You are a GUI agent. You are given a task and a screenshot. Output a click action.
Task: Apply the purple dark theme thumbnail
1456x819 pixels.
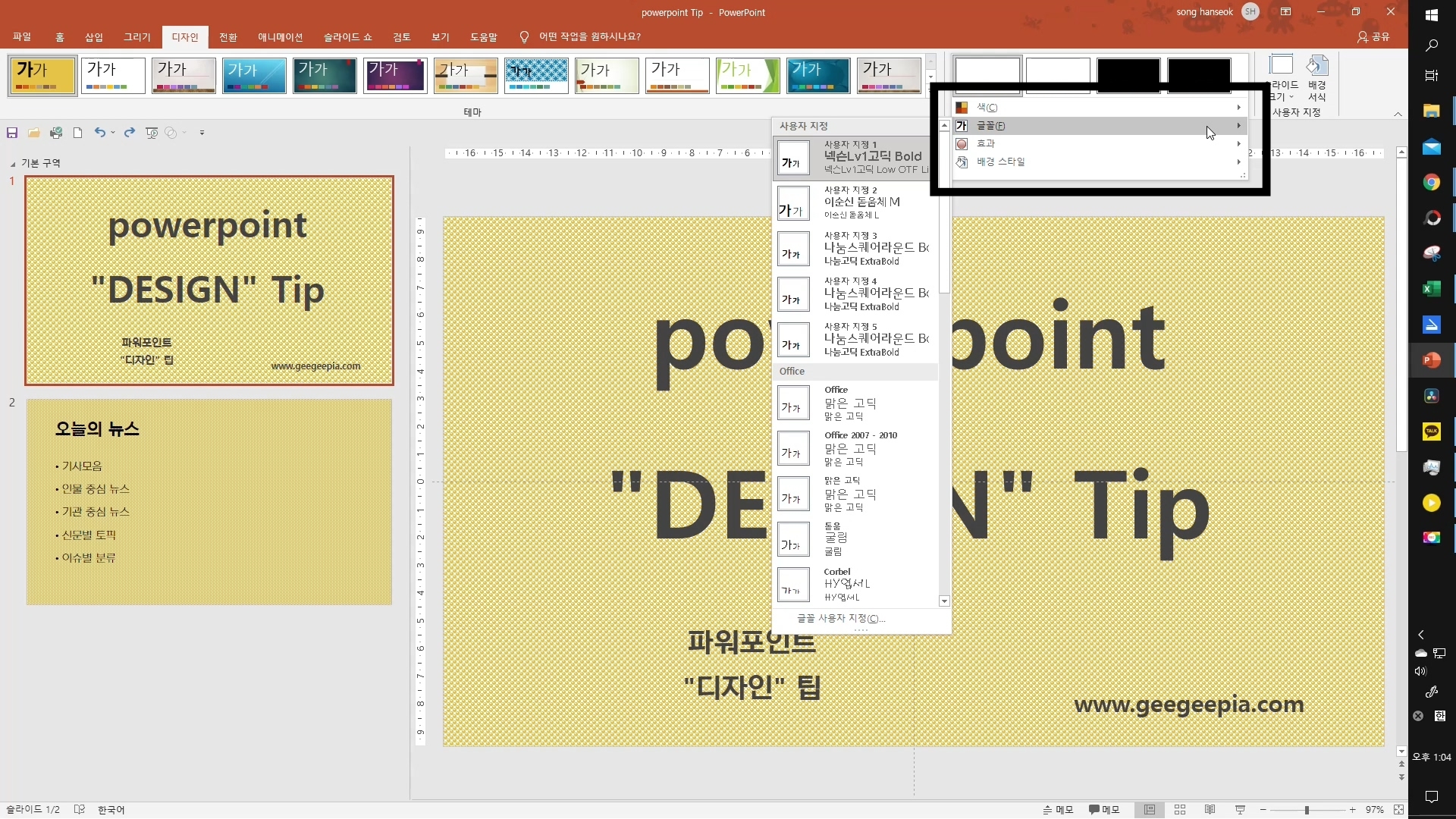point(395,76)
